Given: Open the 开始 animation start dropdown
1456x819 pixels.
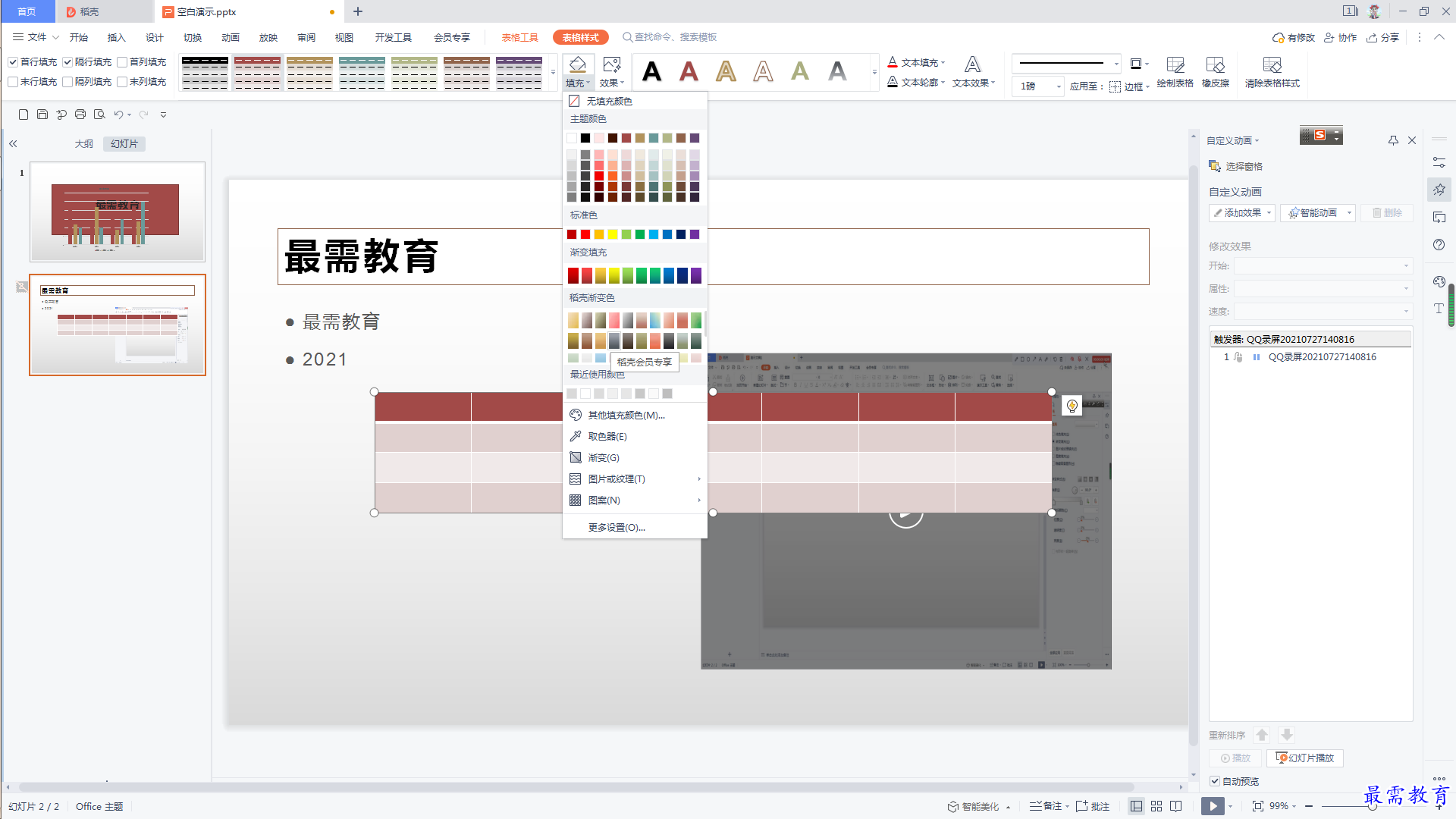Looking at the screenshot, I should (1323, 266).
